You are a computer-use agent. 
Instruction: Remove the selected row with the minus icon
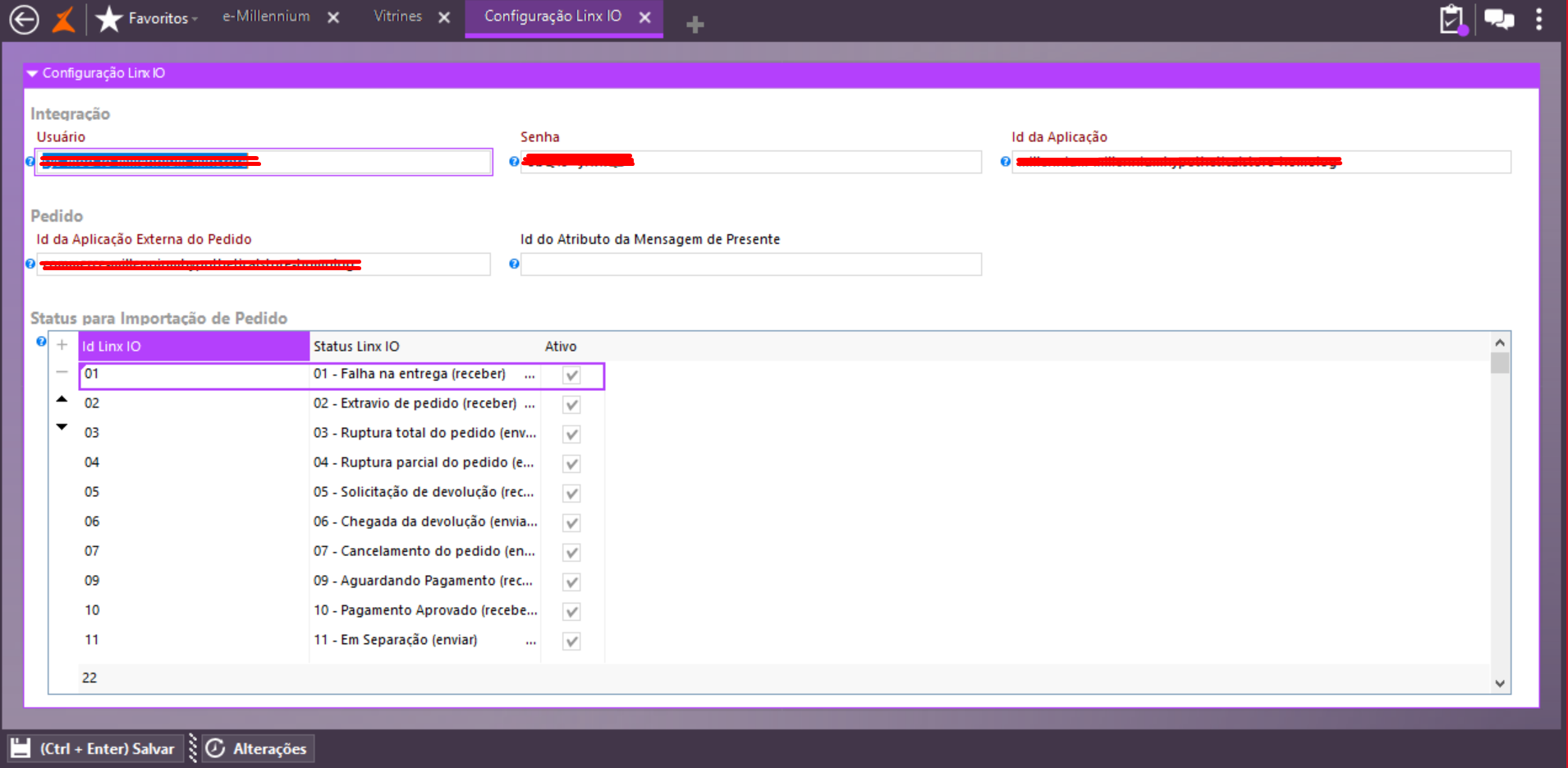(x=62, y=372)
